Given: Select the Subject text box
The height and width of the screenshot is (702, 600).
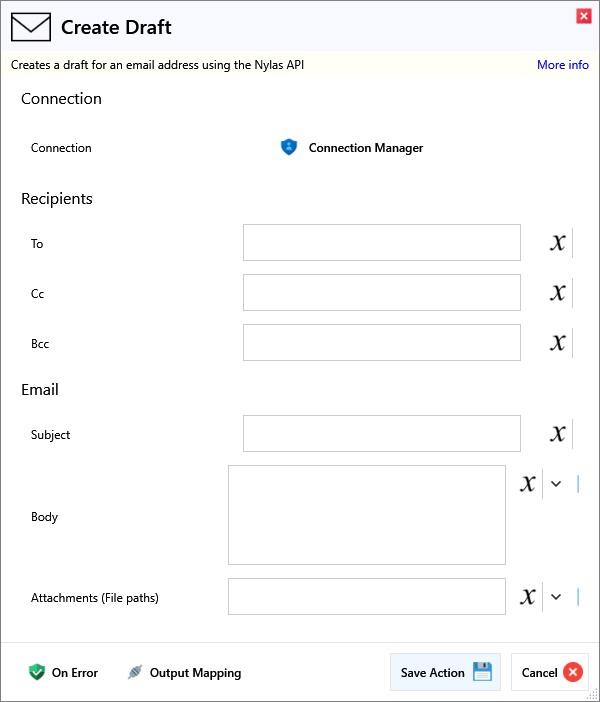Looking at the screenshot, I should 381,434.
